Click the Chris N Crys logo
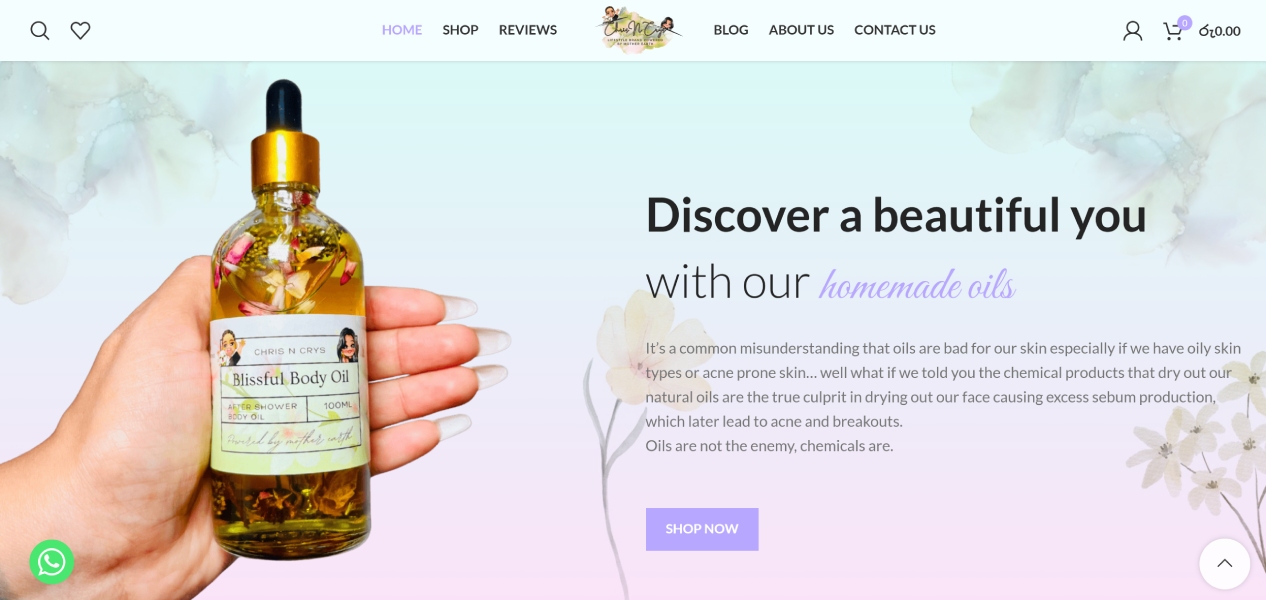Image resolution: width=1266 pixels, height=600 pixels. coord(640,30)
